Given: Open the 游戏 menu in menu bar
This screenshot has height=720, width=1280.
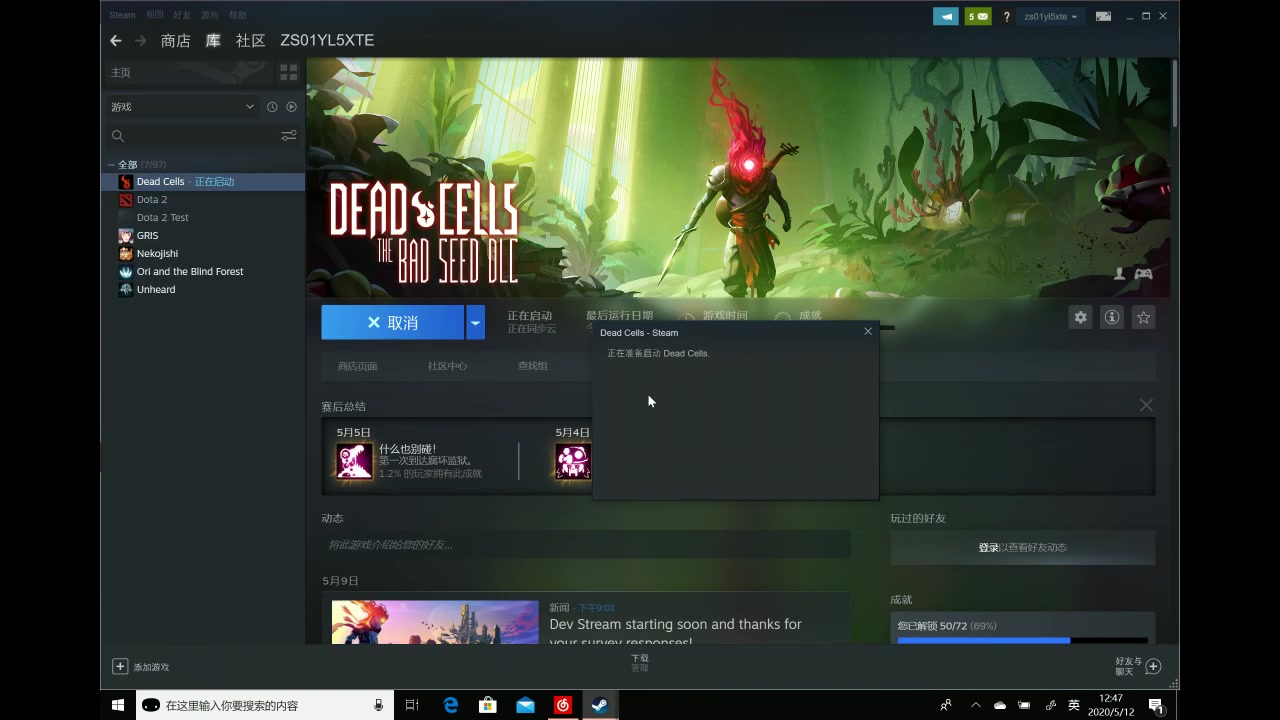Looking at the screenshot, I should (209, 15).
